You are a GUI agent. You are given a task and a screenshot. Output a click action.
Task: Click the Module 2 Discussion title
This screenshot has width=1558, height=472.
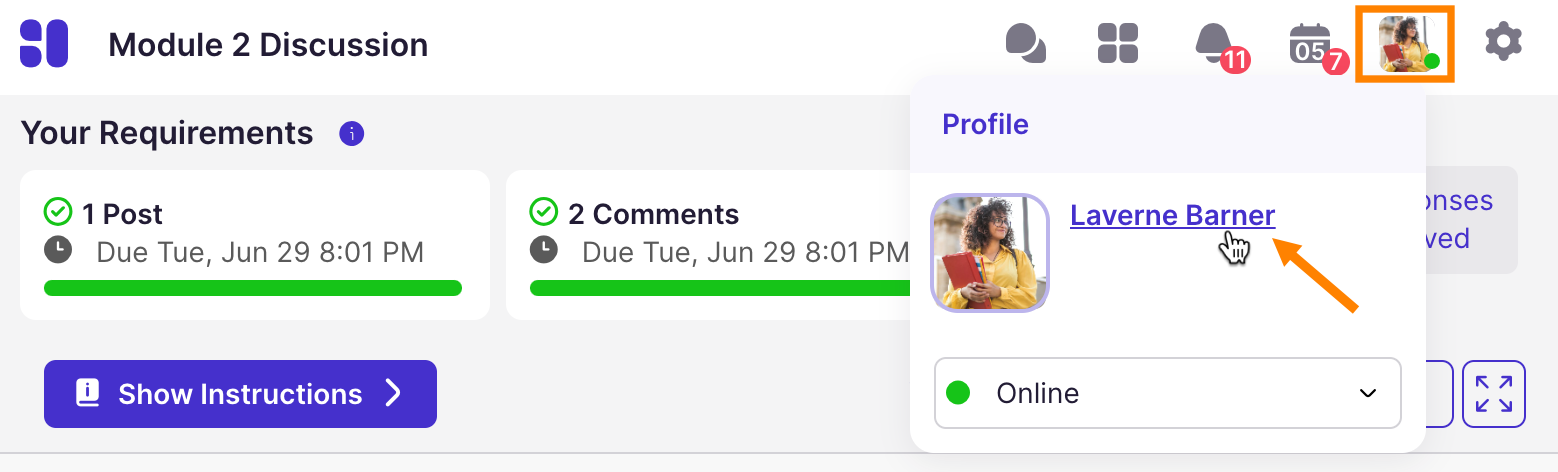(x=268, y=45)
